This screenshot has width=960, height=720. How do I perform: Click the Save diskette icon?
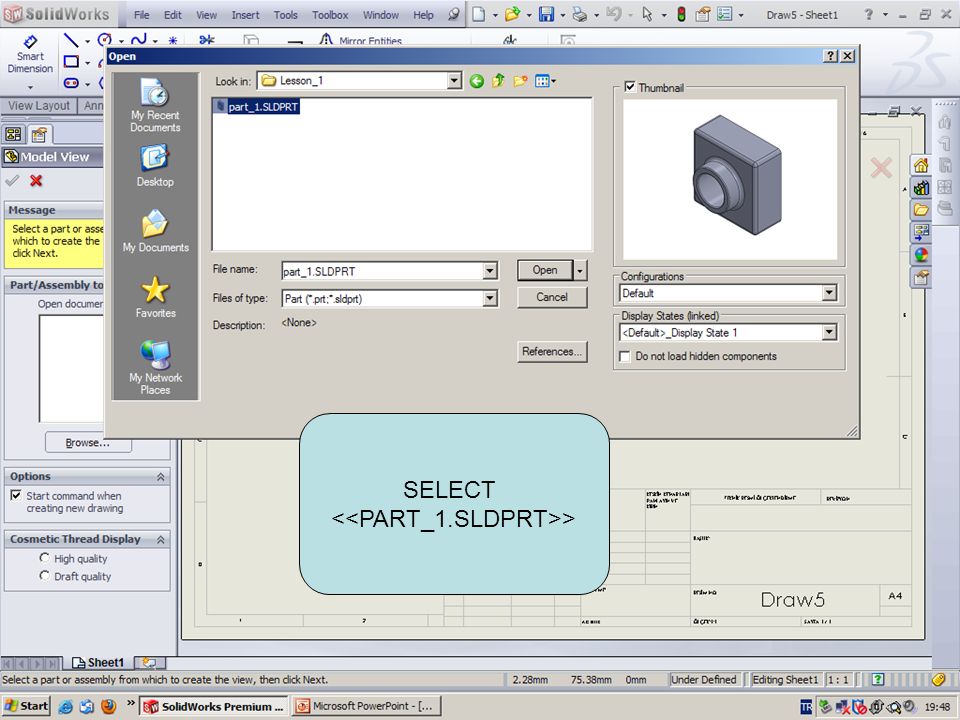[x=546, y=14]
